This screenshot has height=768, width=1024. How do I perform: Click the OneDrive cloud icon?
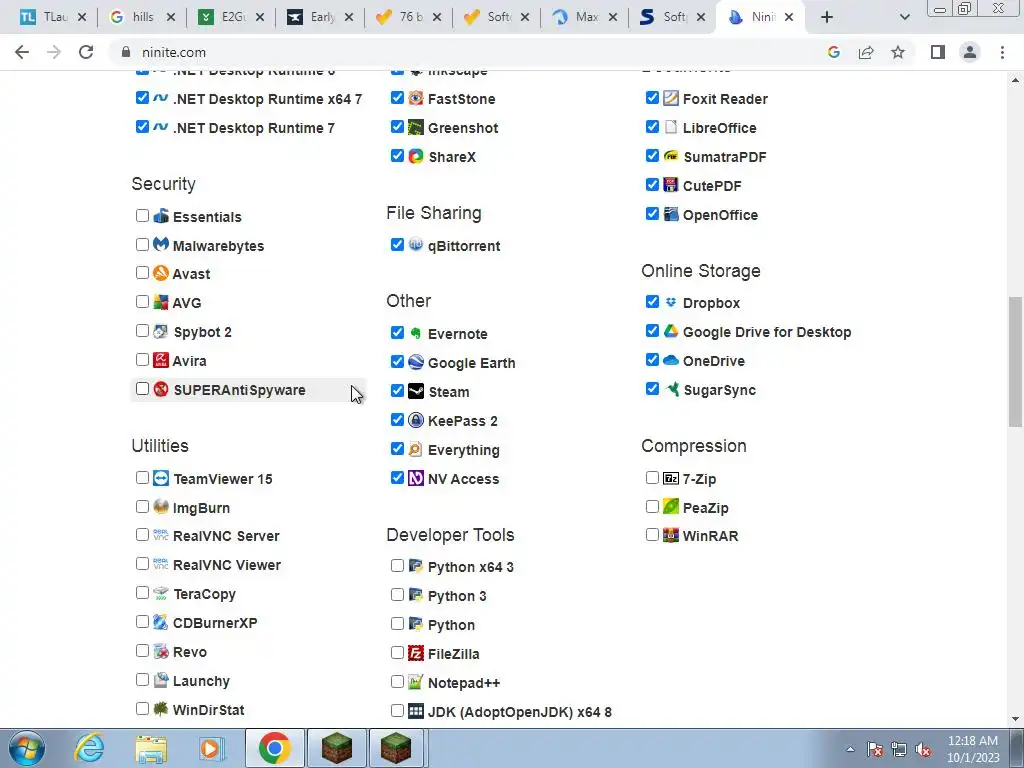(x=671, y=360)
